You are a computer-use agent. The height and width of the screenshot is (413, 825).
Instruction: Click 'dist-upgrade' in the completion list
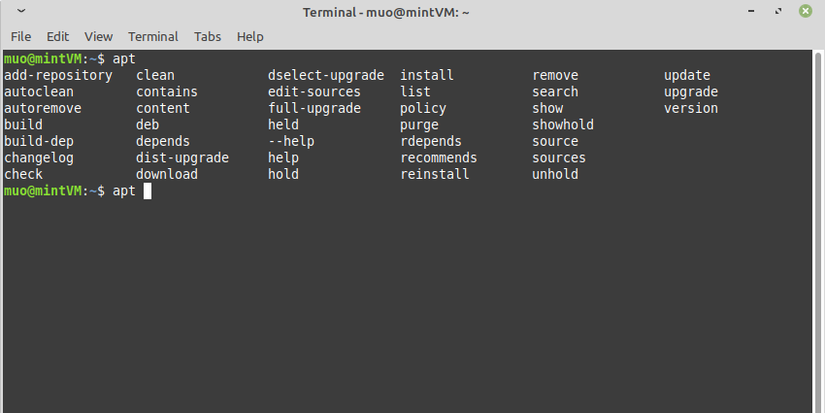click(x=182, y=158)
